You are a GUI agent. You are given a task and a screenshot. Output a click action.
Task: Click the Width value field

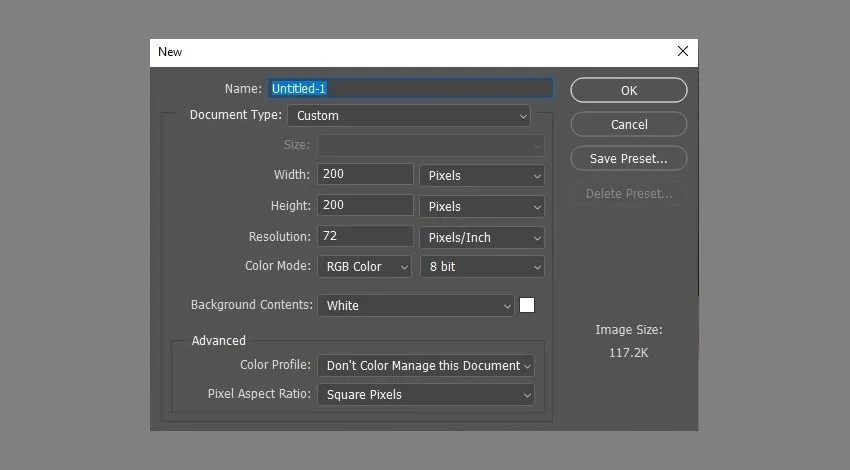click(x=366, y=174)
